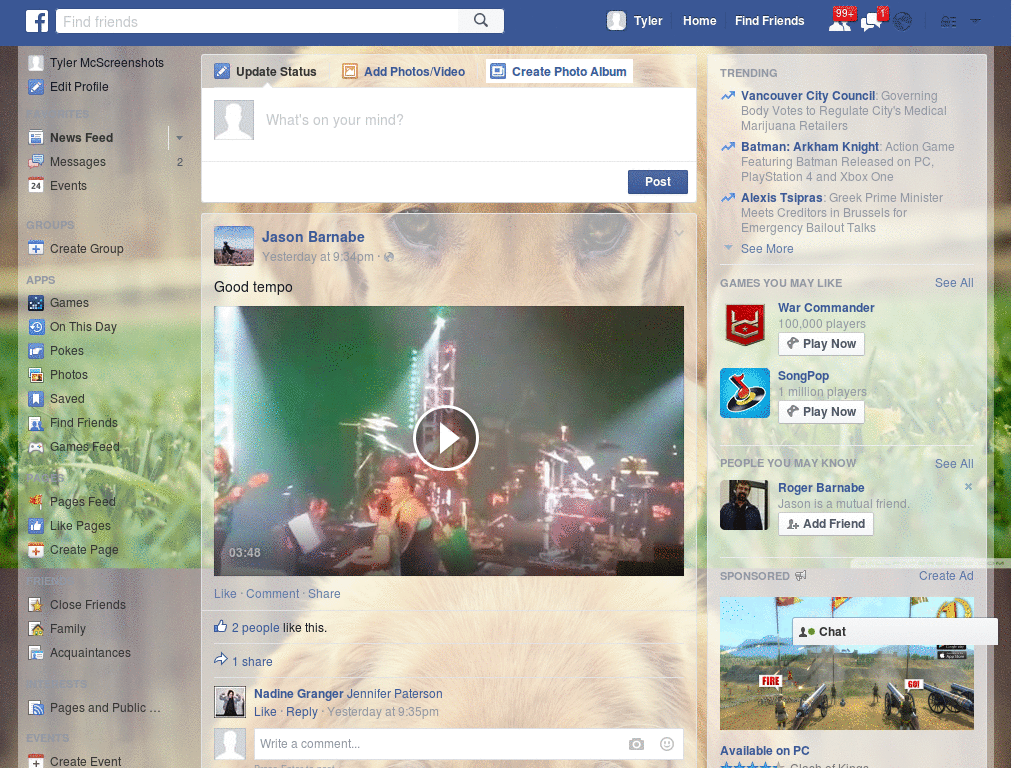Click the Post button
1024x768 pixels.
(658, 182)
